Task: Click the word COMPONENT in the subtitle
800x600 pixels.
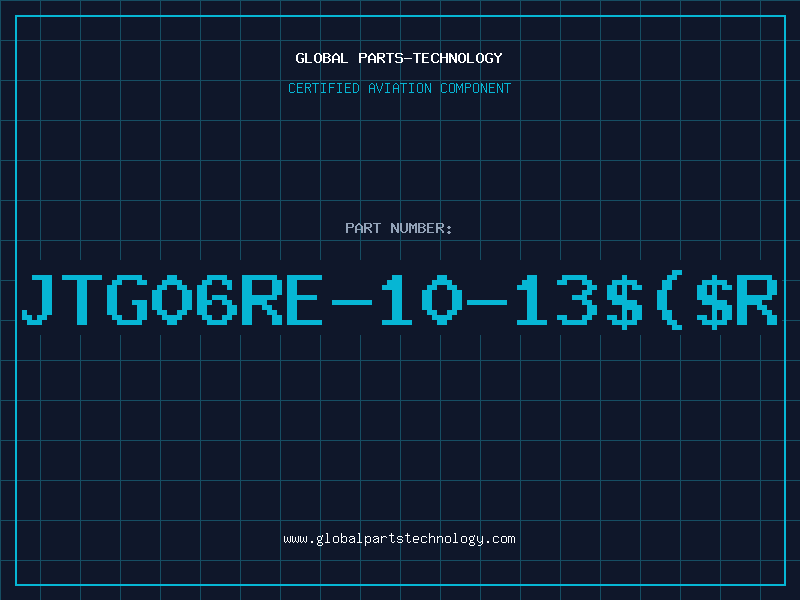Action: point(475,88)
